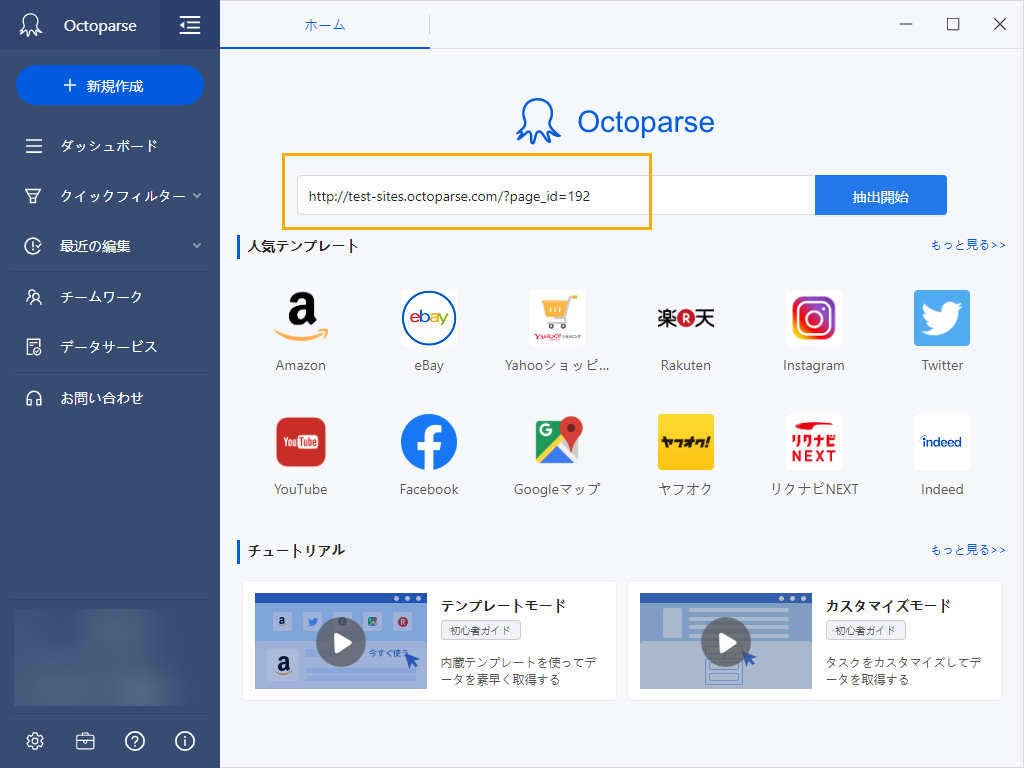This screenshot has width=1024, height=768.
Task: Click the briefcase toolbox icon
Action: point(85,741)
